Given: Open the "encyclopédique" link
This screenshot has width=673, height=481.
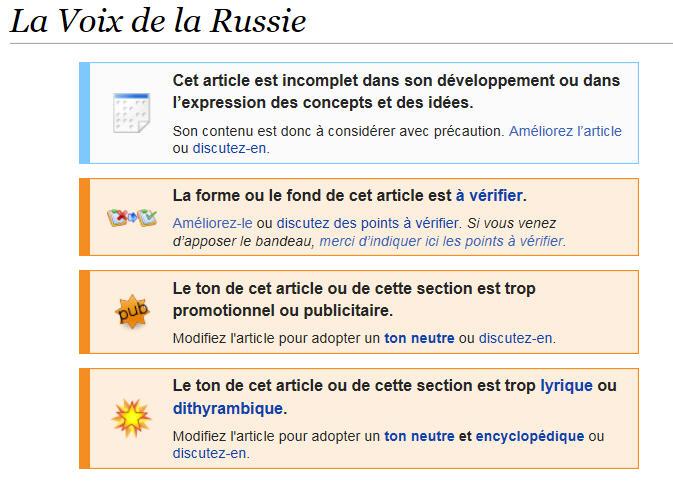Looking at the screenshot, I should click(529, 436).
